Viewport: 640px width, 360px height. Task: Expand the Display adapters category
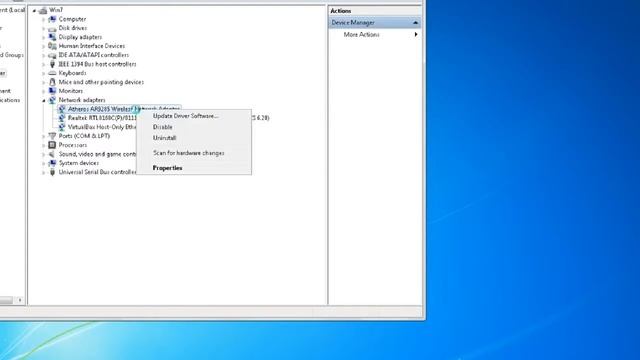[x=43, y=38]
